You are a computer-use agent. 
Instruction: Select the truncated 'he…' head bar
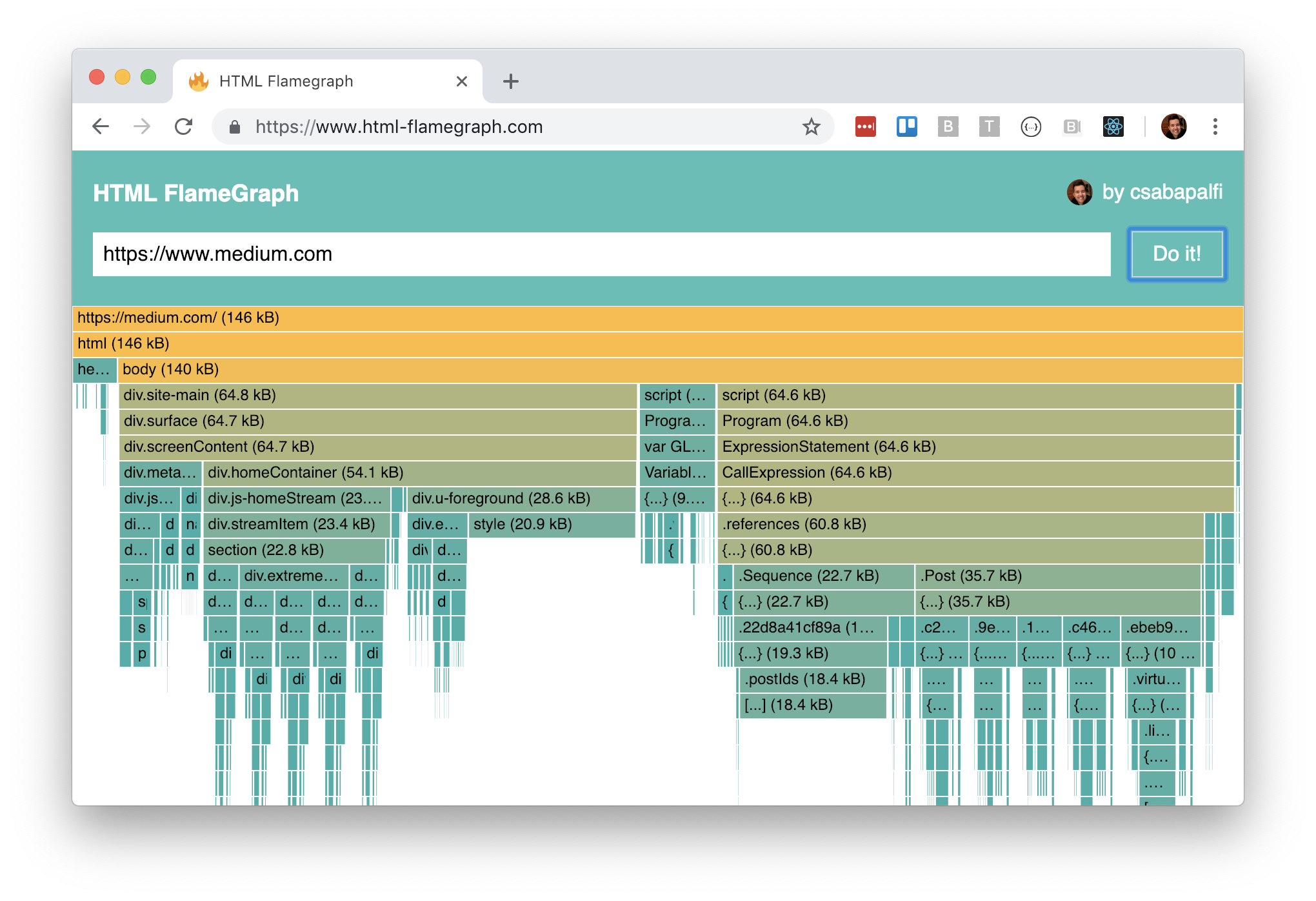coord(95,370)
